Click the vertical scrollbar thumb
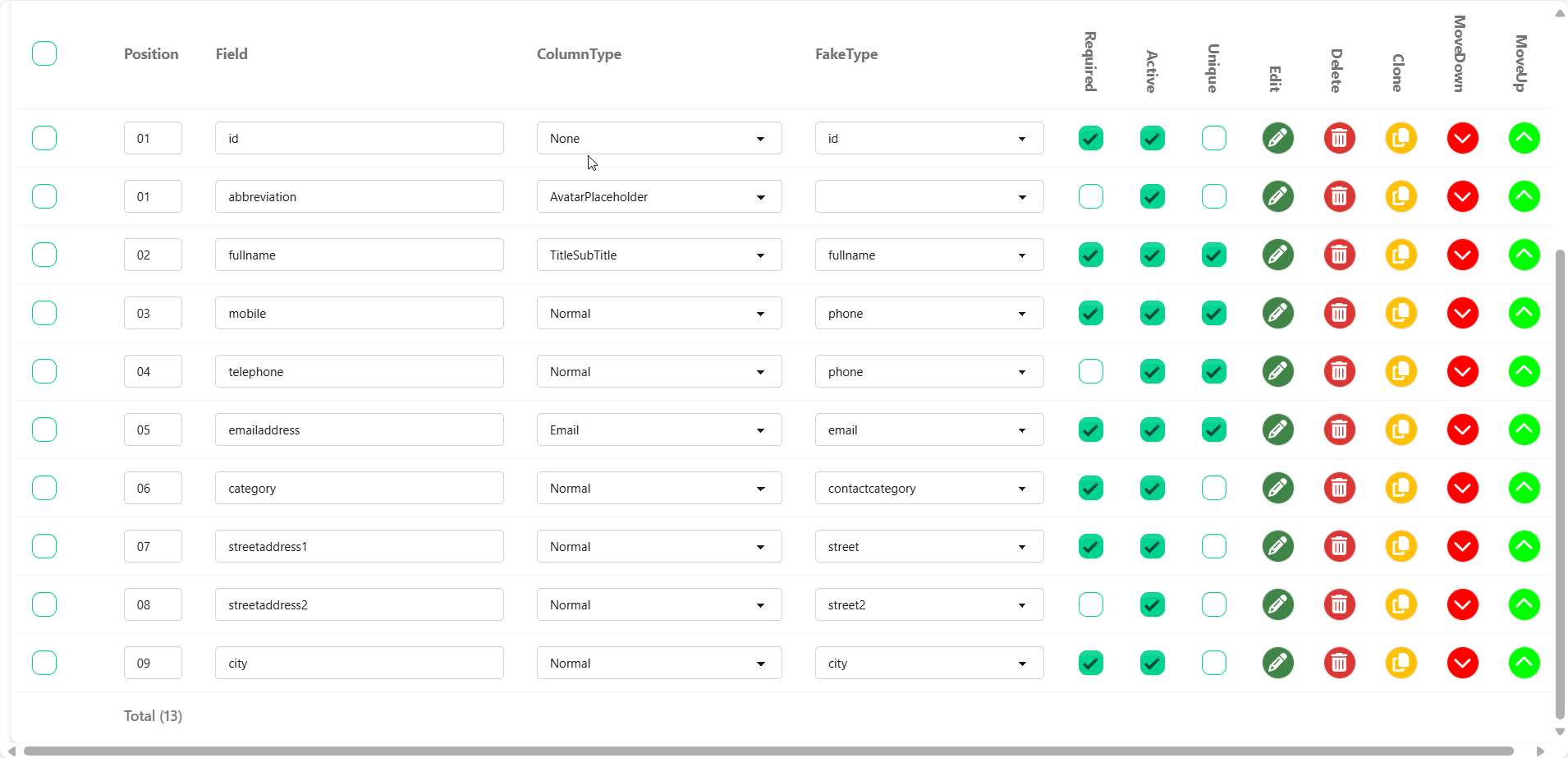Screen dimensions: 1568x758 tap(1560, 485)
